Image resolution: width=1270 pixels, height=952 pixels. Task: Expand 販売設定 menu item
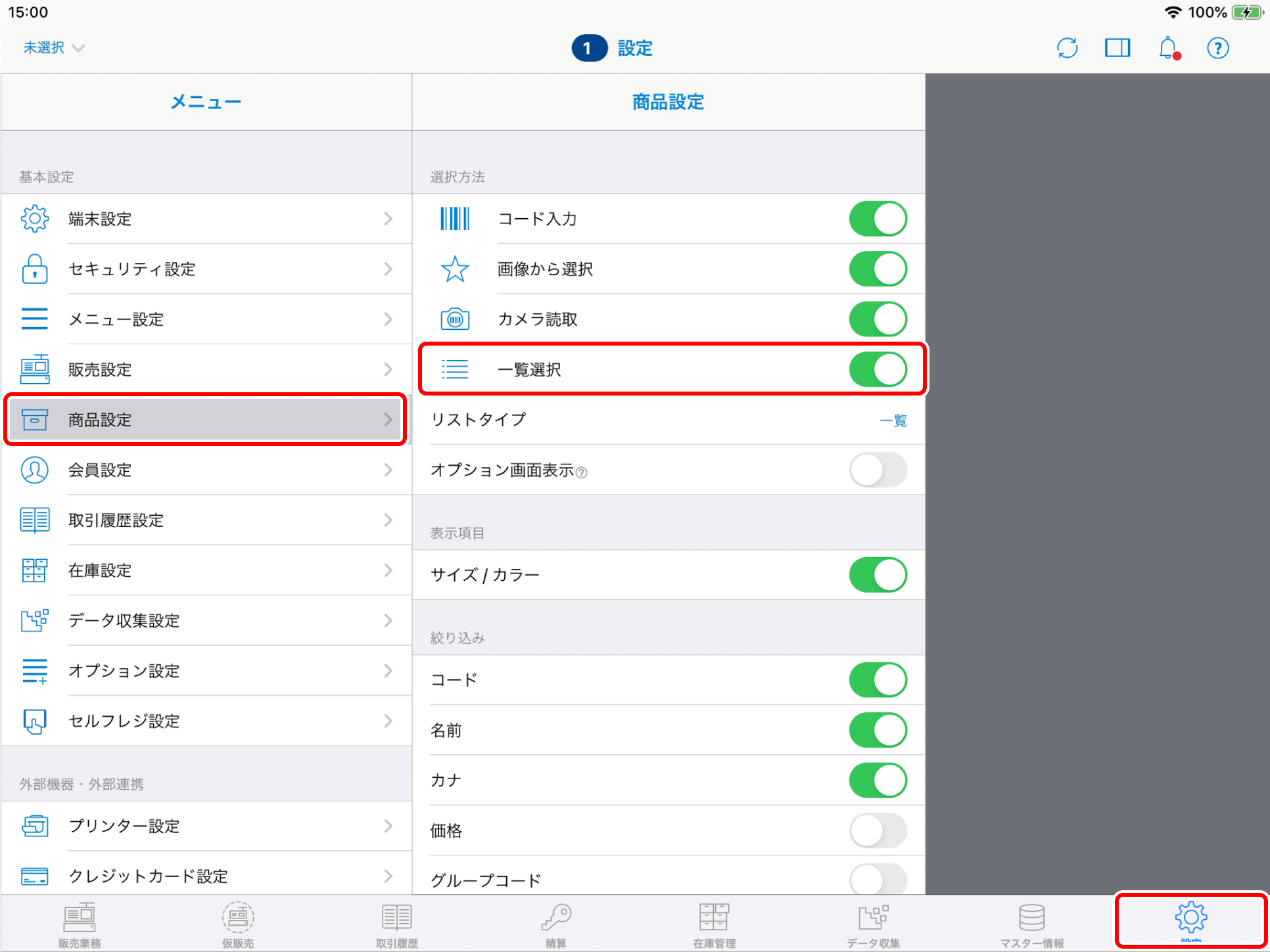(x=206, y=369)
